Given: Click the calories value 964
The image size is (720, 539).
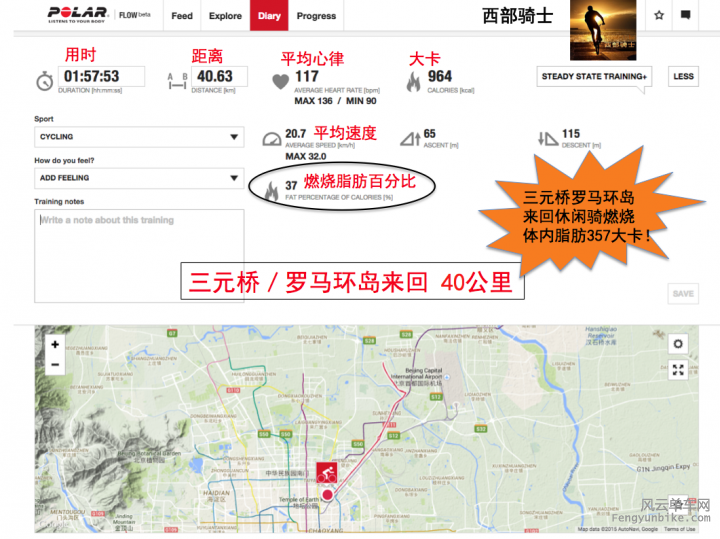Looking at the screenshot, I should pyautogui.click(x=440, y=76).
